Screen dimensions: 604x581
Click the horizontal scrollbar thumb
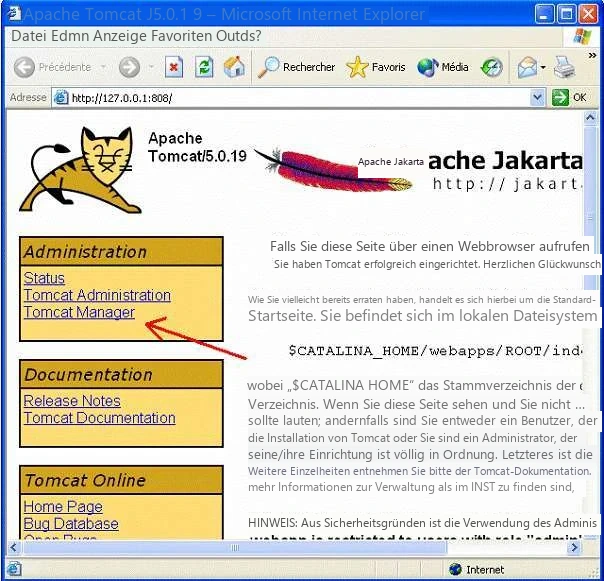(235, 547)
